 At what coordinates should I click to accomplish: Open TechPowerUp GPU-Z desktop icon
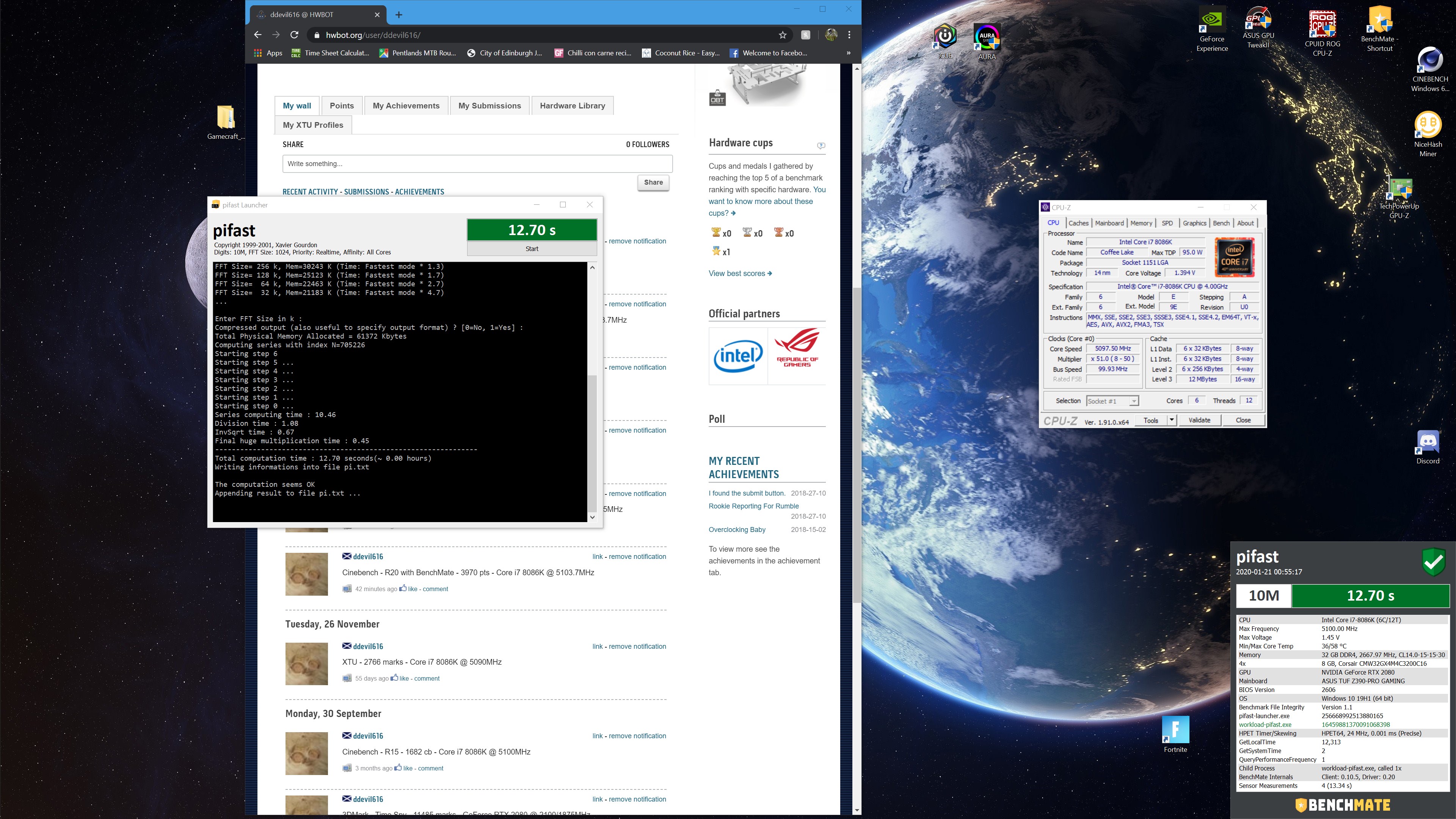[x=1399, y=198]
